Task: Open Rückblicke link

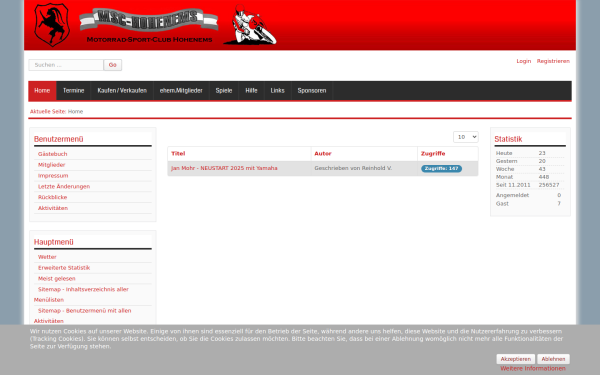Action: pos(52,197)
